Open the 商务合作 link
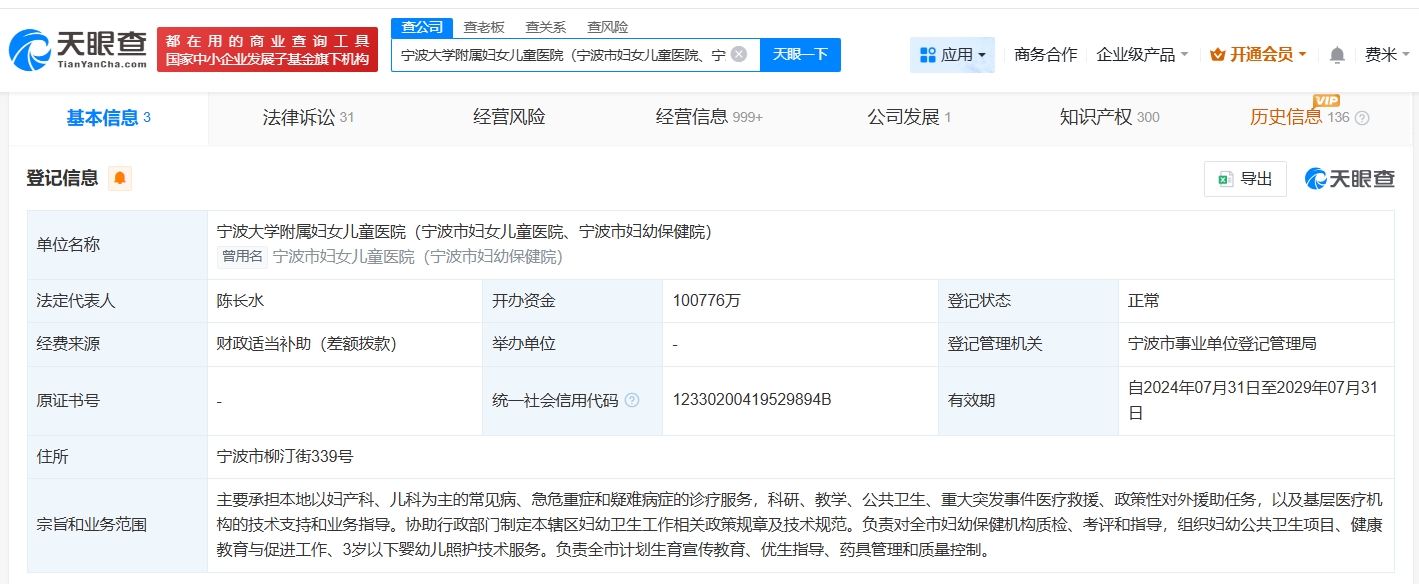This screenshot has height=584, width=1419. tap(1045, 55)
